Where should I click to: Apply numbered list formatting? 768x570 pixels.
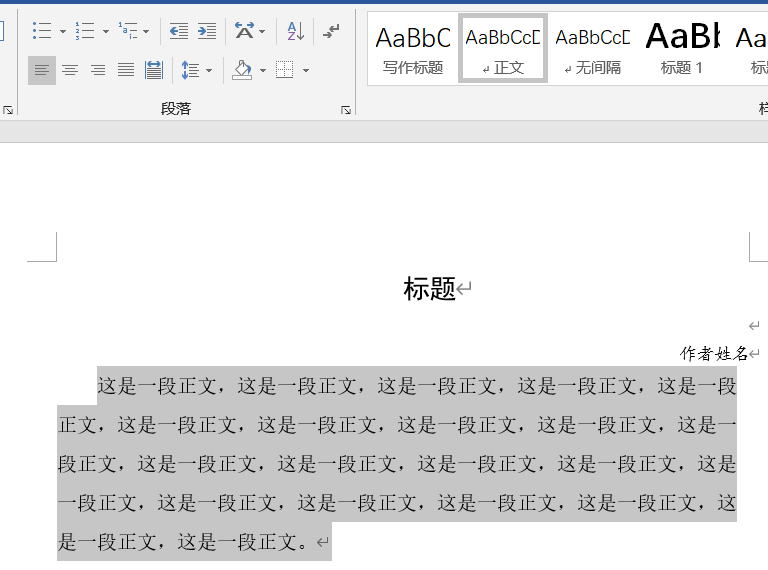[85, 31]
